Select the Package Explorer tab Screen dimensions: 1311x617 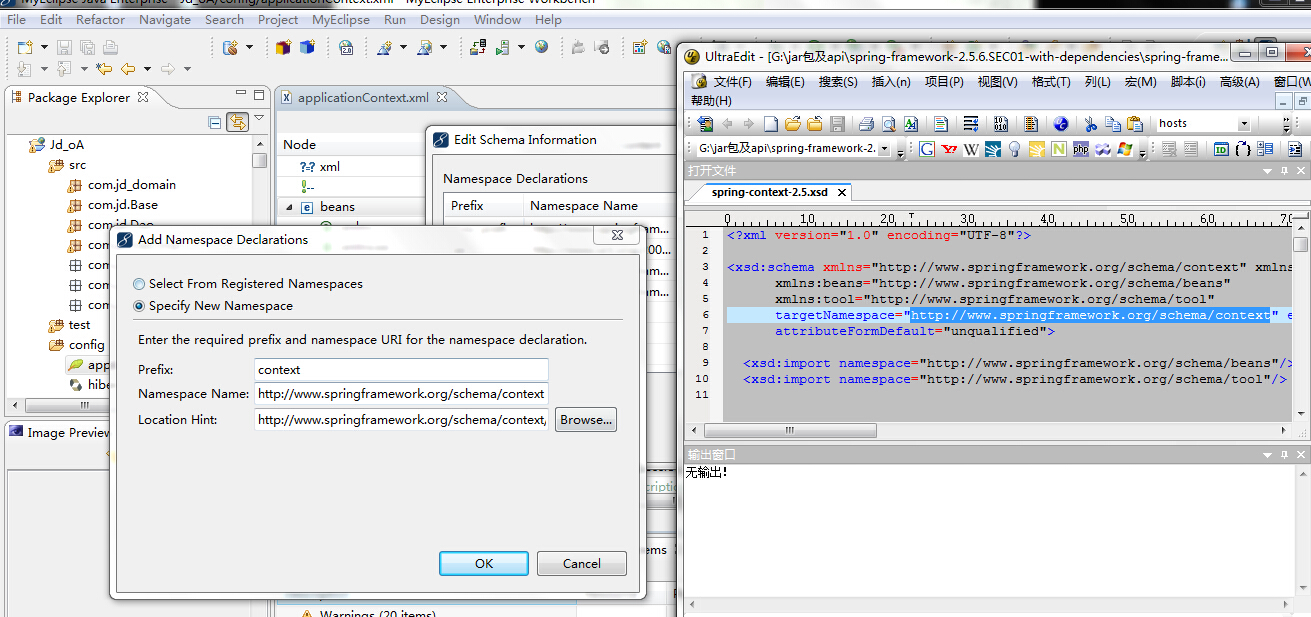coord(79,97)
